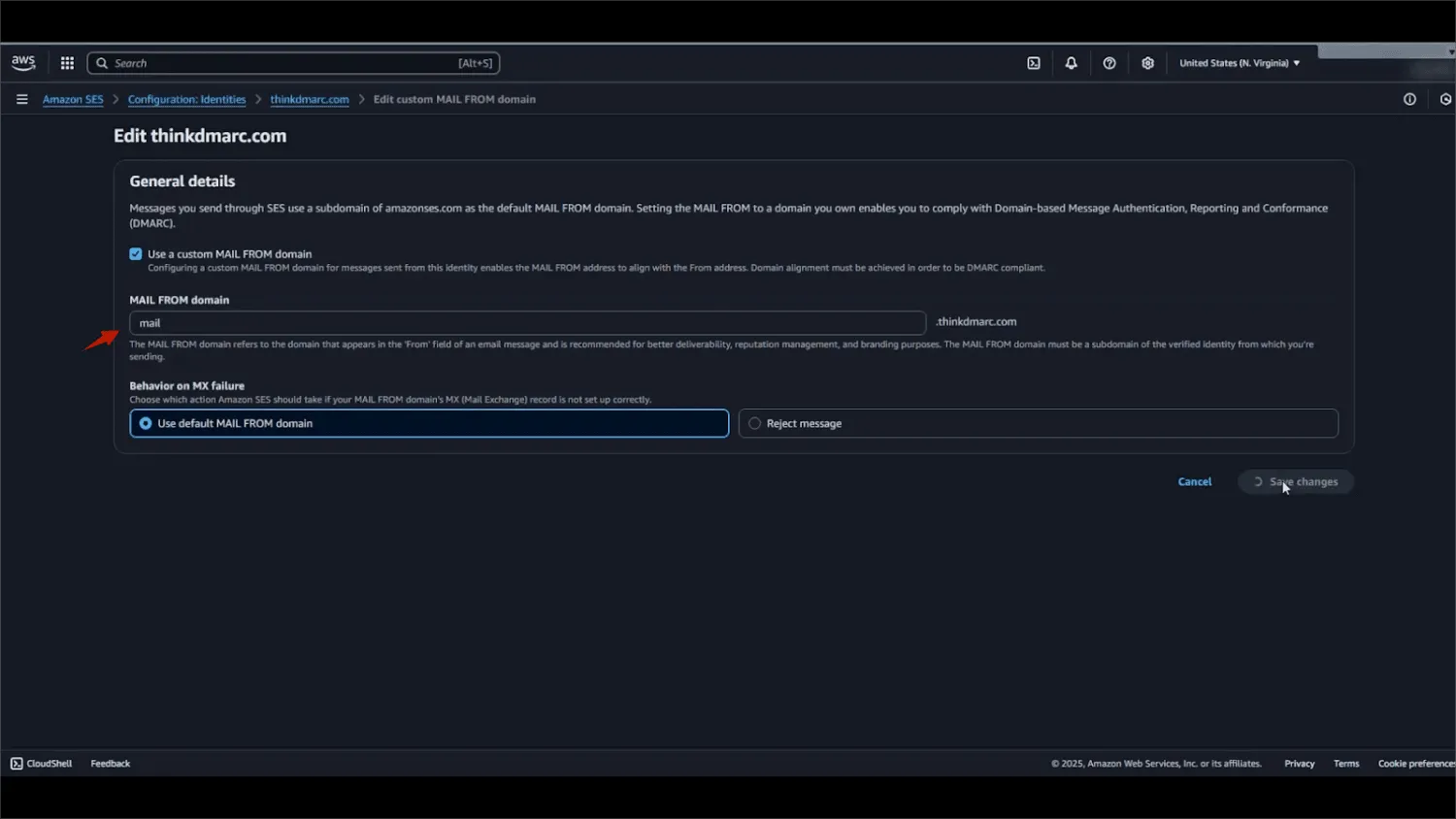The image size is (1456, 819).
Task: Expand the United States (N. Virginia) region dropdown
Action: (1240, 63)
